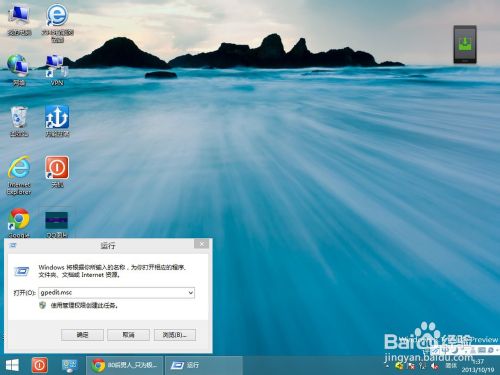Click the red power icon in taskbar
The height and width of the screenshot is (375, 500).
click(40, 365)
